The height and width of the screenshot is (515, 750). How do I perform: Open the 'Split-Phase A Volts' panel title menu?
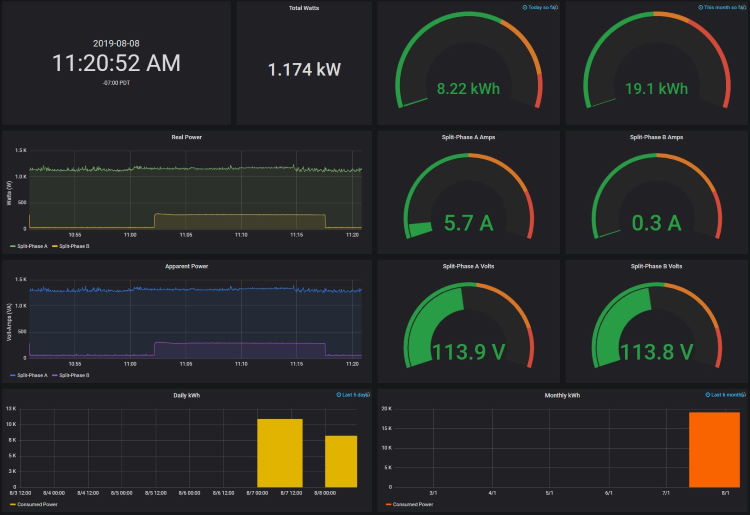(468, 266)
